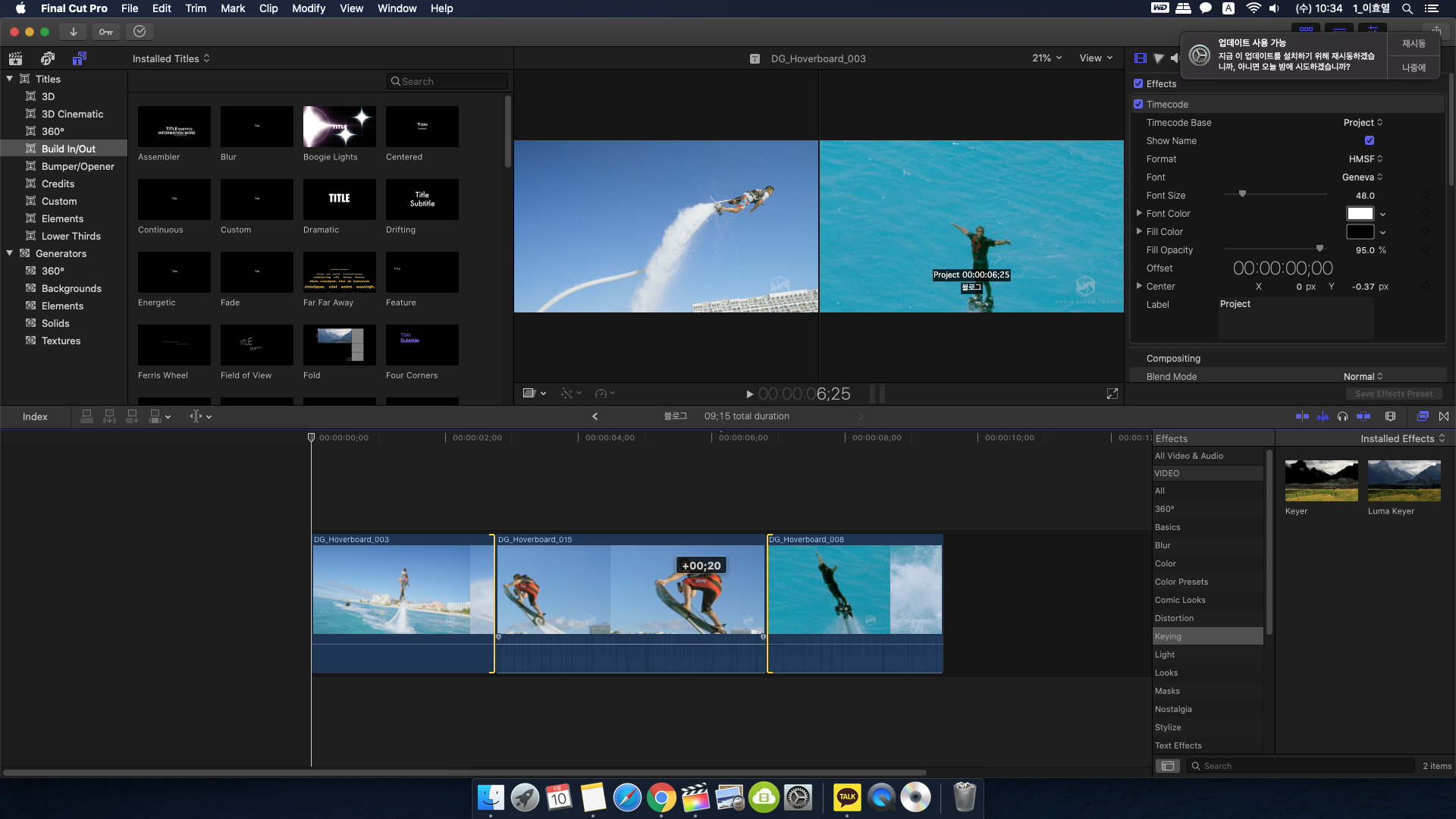The height and width of the screenshot is (819, 1456).
Task: Disable the Timecode effect checkbox
Action: 1138,105
